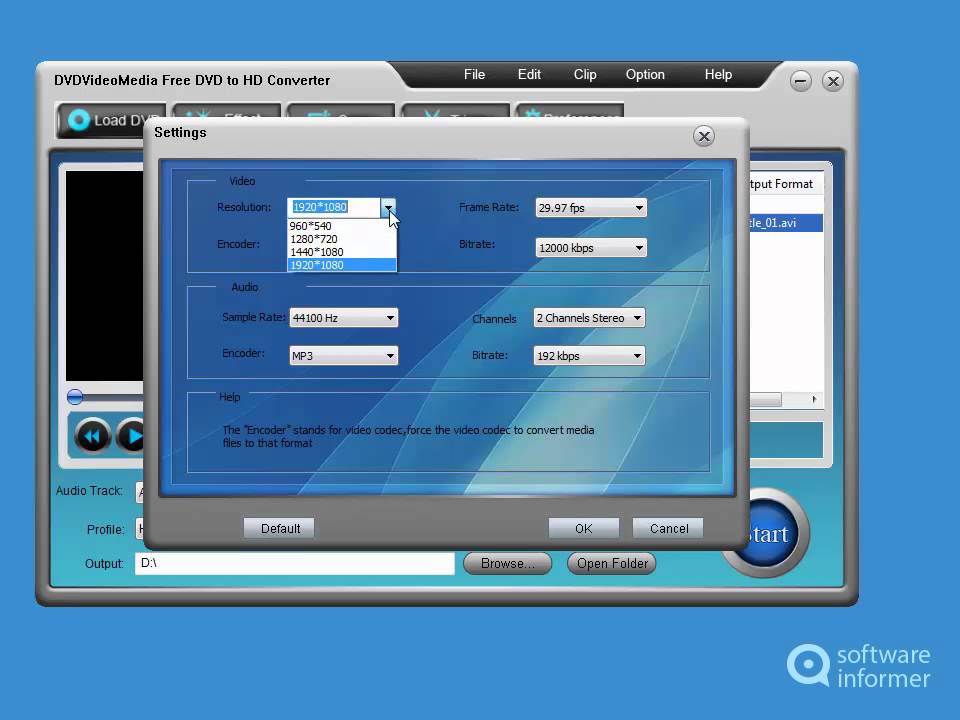Open the Option menu
This screenshot has height=720, width=960.
pos(645,75)
